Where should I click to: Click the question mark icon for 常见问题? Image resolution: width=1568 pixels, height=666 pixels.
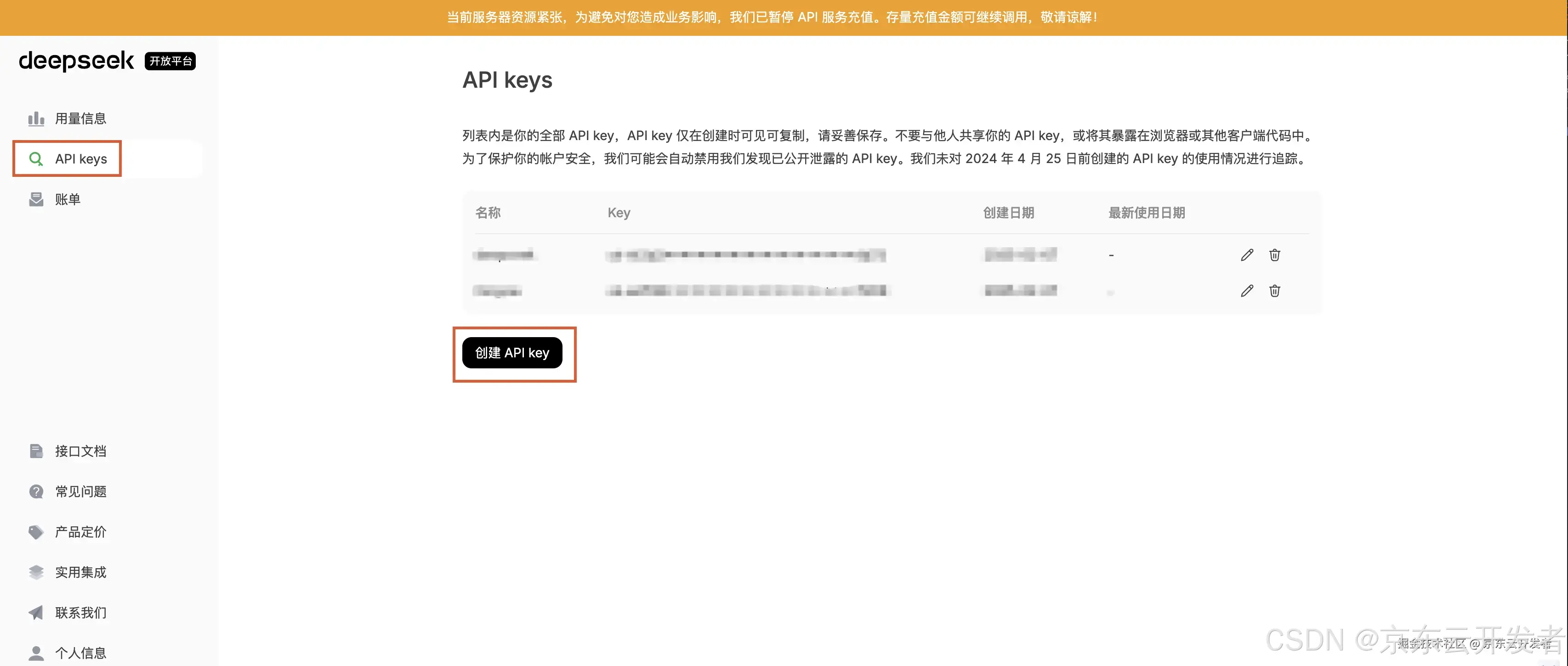coord(36,491)
